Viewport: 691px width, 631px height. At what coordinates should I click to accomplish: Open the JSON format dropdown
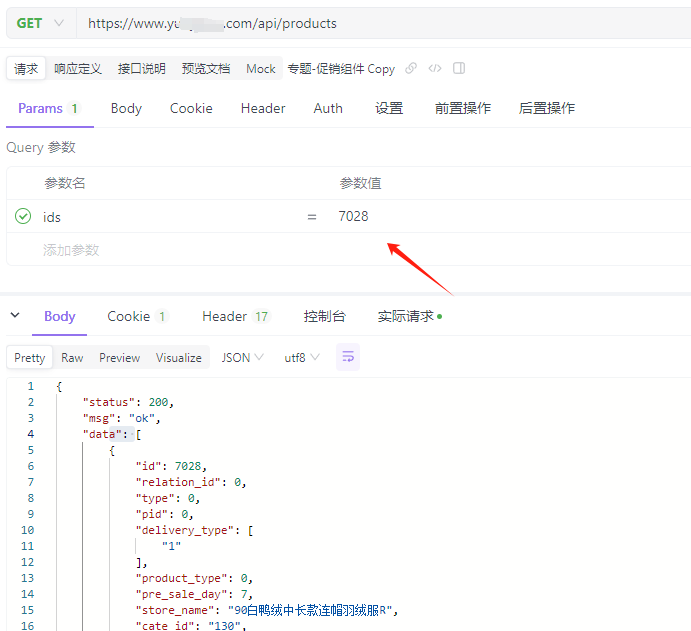(242, 357)
